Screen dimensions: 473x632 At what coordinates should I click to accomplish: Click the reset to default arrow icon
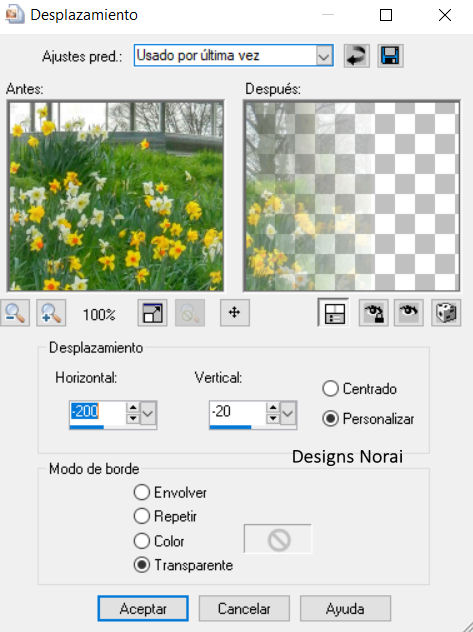[x=357, y=56]
